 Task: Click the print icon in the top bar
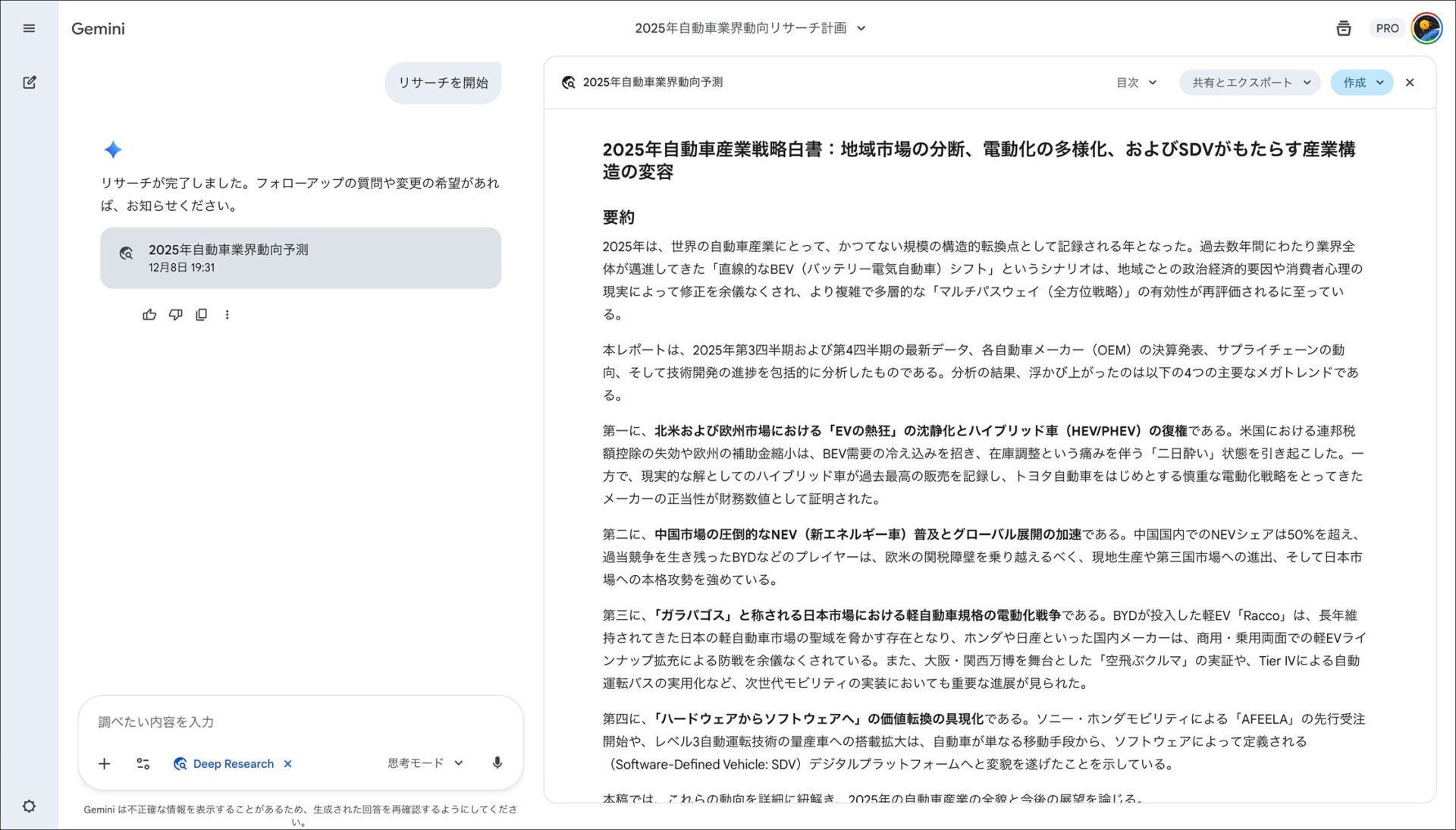(x=1343, y=28)
